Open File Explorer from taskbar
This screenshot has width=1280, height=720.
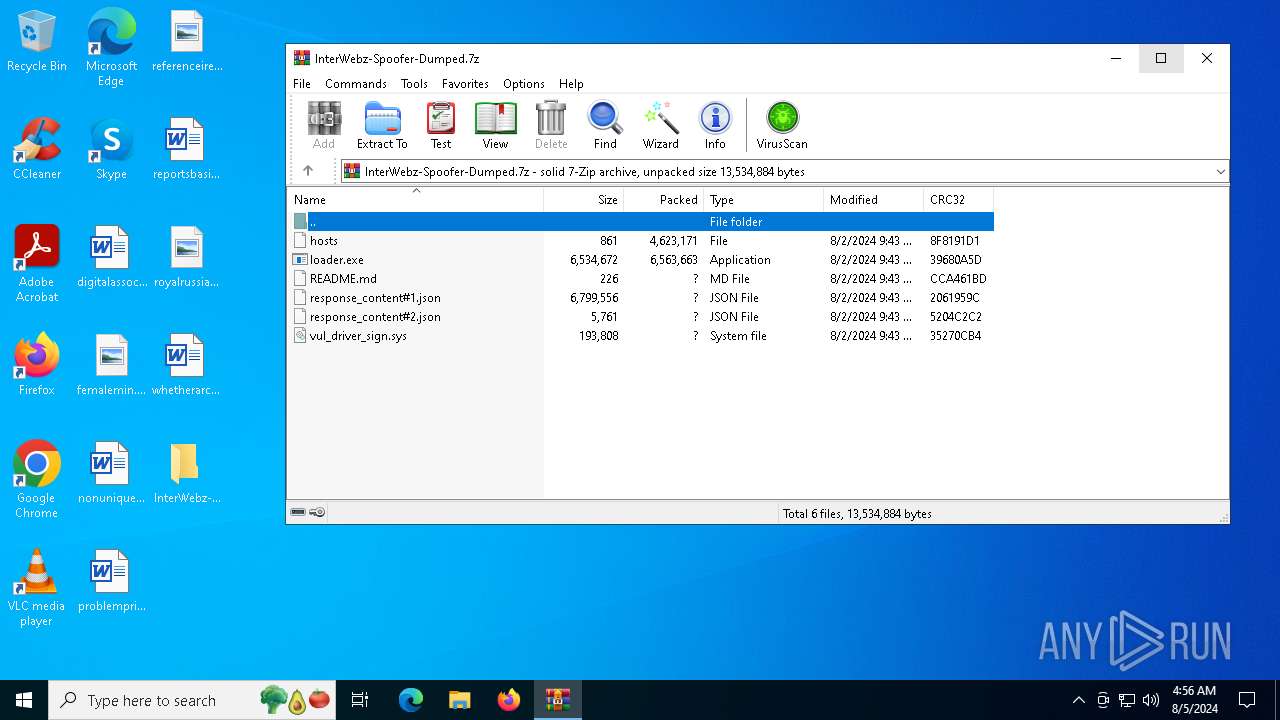459,700
